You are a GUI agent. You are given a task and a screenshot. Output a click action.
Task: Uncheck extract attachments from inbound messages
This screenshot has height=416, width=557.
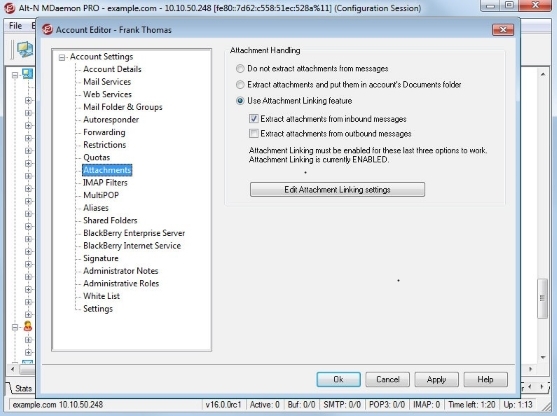pos(254,119)
